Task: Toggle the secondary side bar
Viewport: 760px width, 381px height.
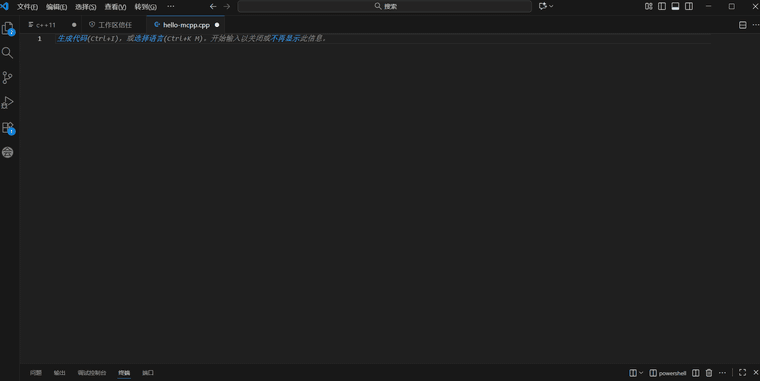Action: (689, 6)
